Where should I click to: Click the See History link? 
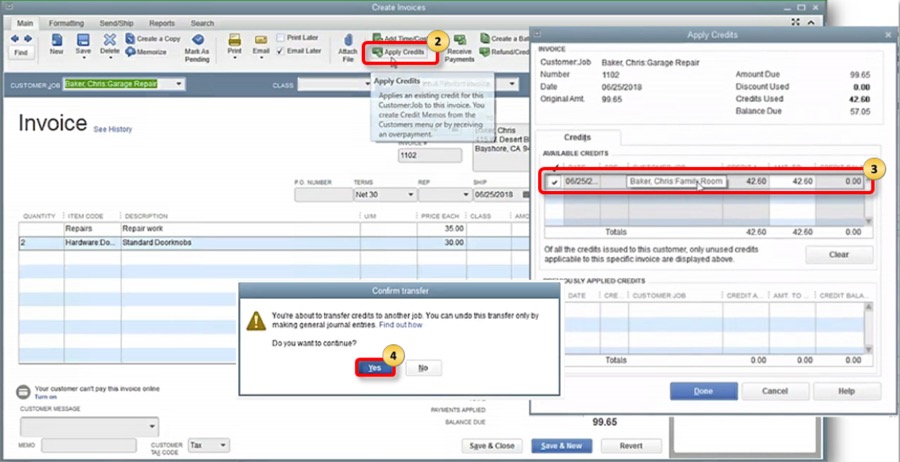coord(112,130)
